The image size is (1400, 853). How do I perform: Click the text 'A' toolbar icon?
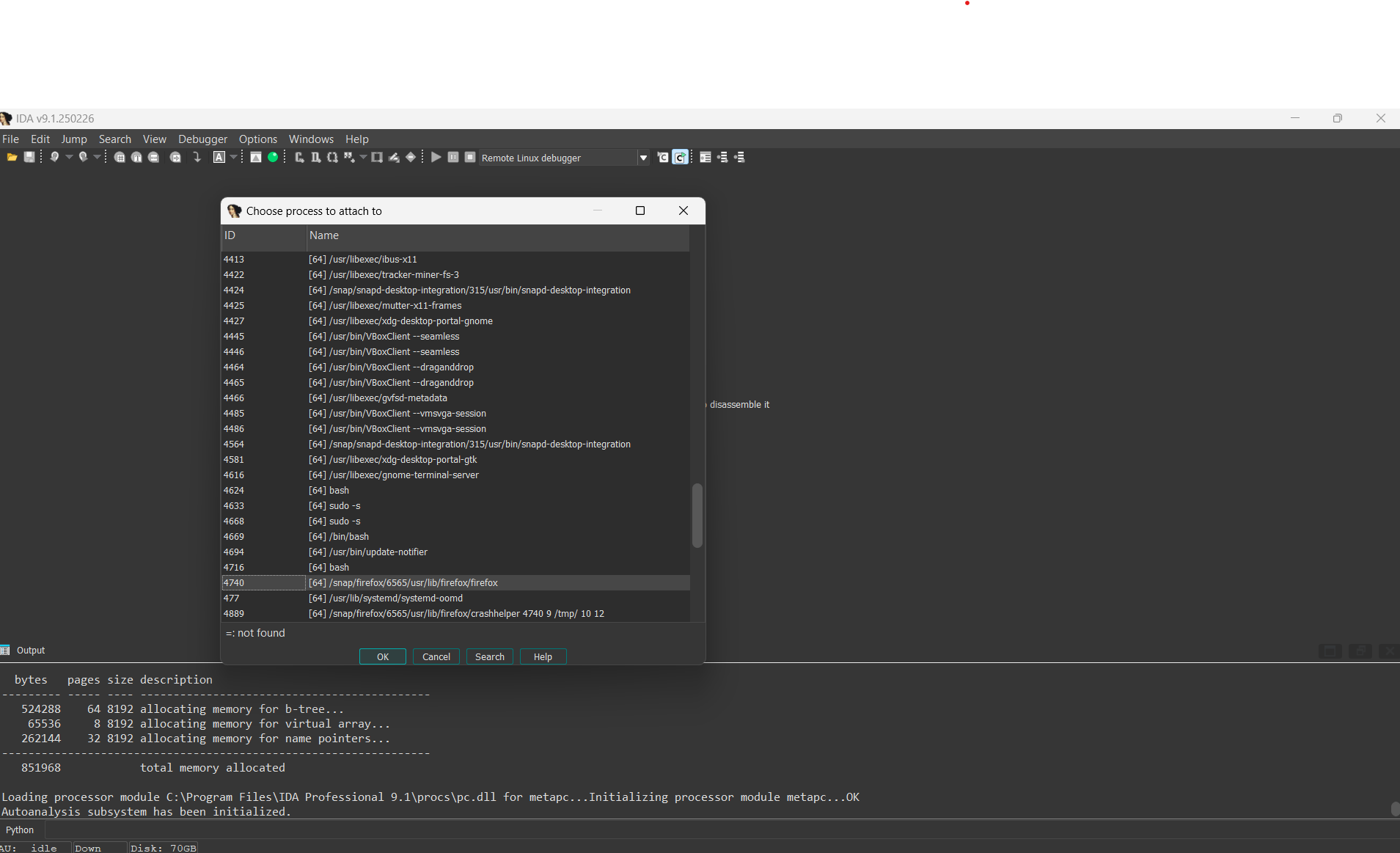(219, 157)
